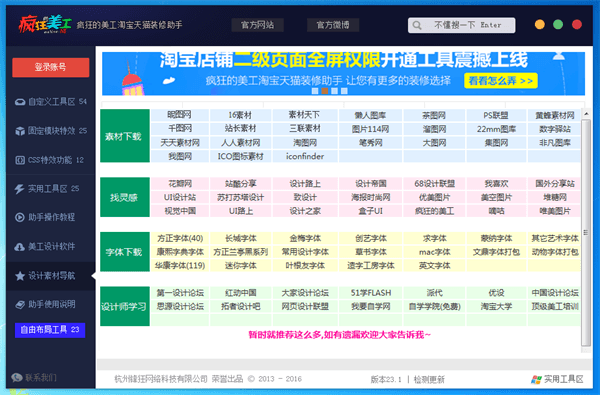Screen dimensions: 600x395
Task: Click the vertical scrollbar thumb
Action: pyautogui.click(x=586, y=232)
